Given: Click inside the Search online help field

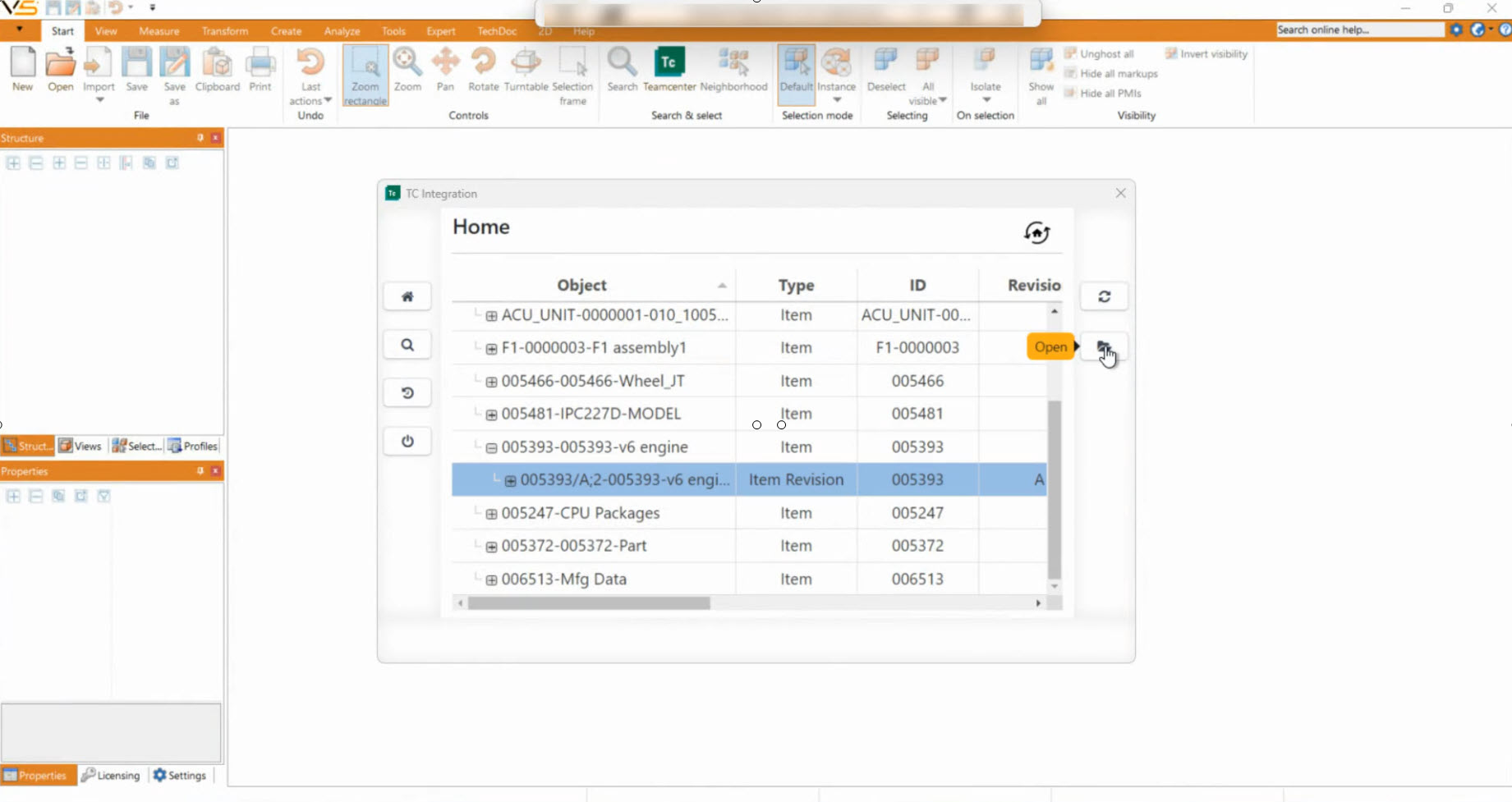Looking at the screenshot, I should (x=1355, y=29).
